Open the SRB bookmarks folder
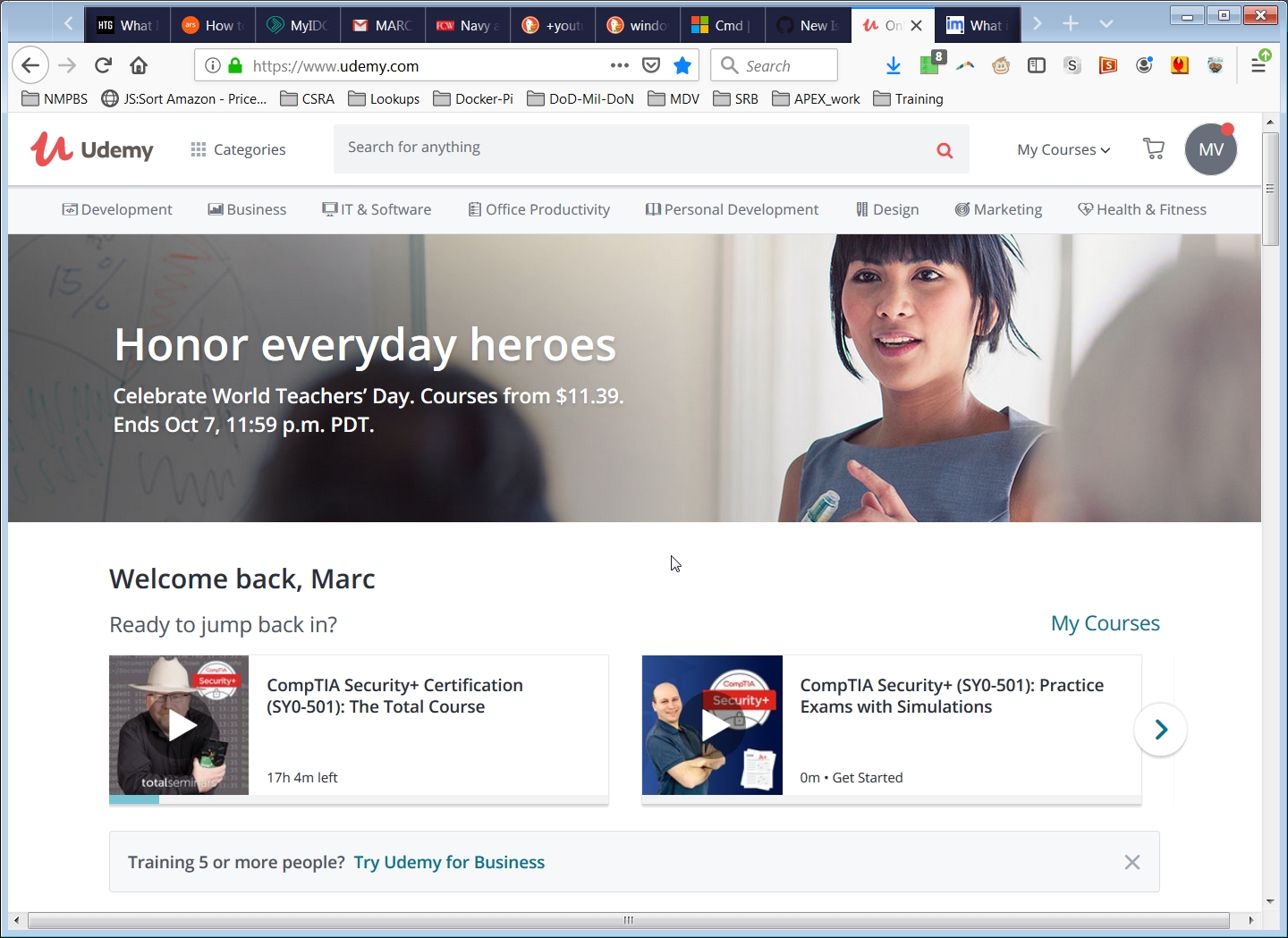 tap(735, 98)
